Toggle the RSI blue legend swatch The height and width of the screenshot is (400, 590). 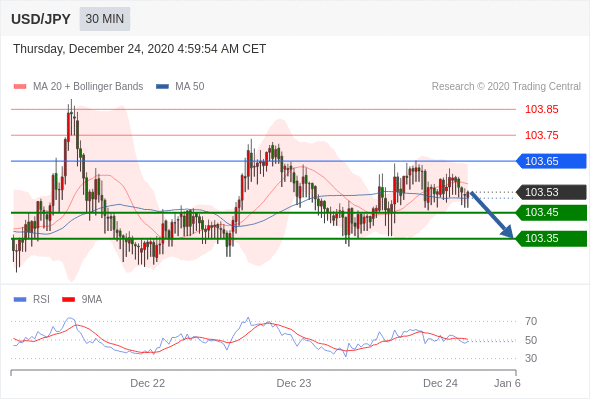click(x=20, y=300)
